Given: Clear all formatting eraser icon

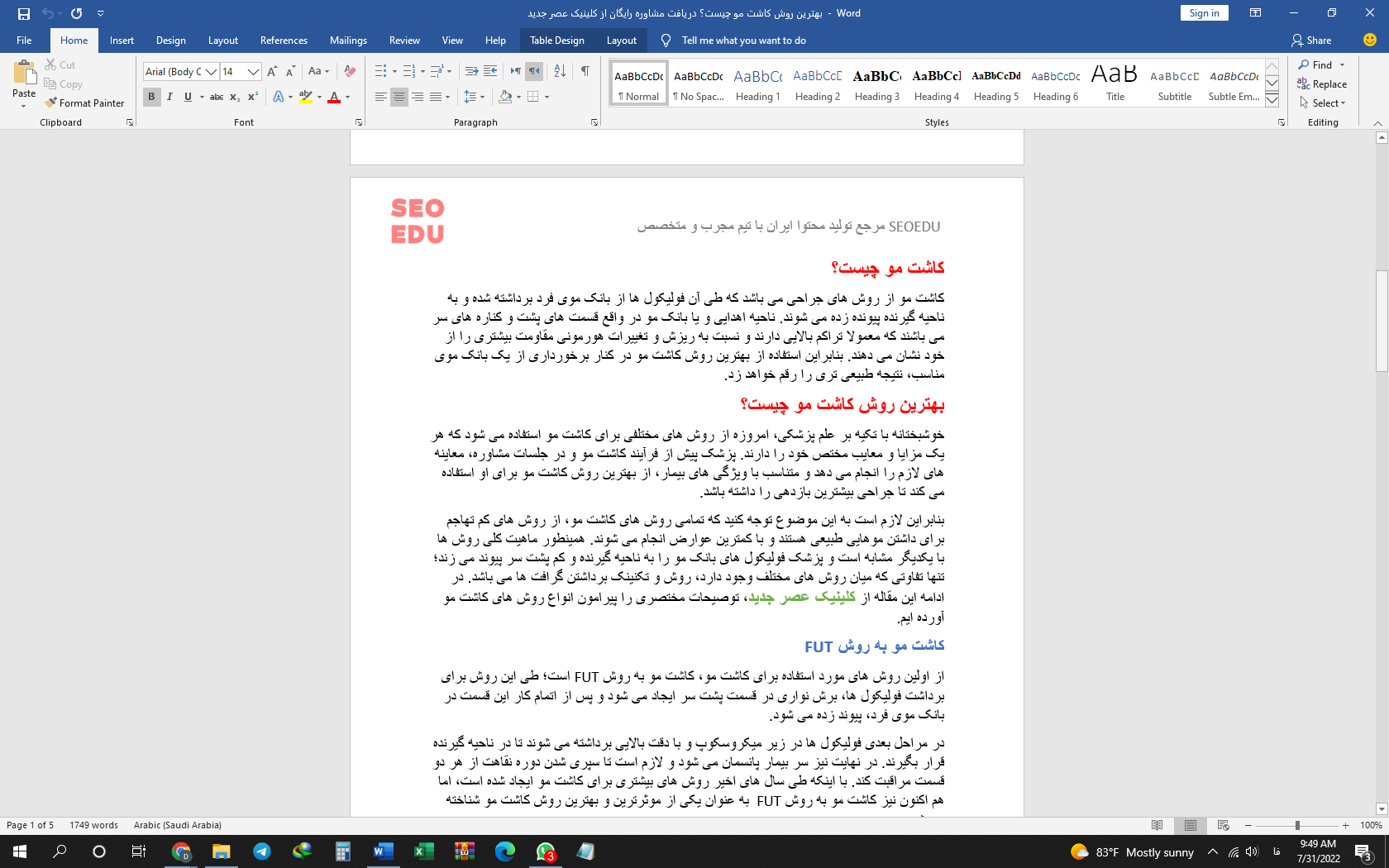Looking at the screenshot, I should pos(350,72).
